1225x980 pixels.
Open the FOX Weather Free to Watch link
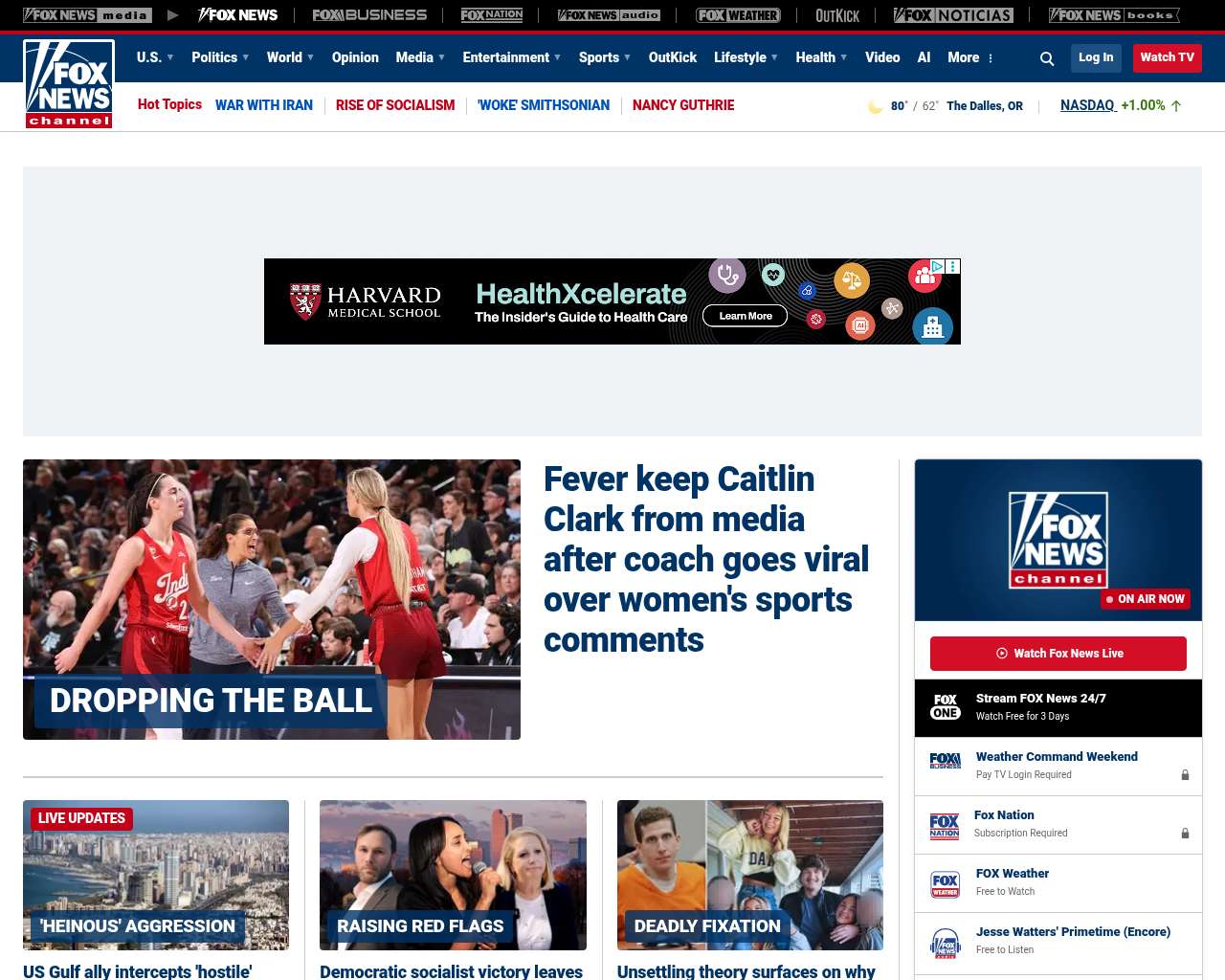coord(1013,874)
